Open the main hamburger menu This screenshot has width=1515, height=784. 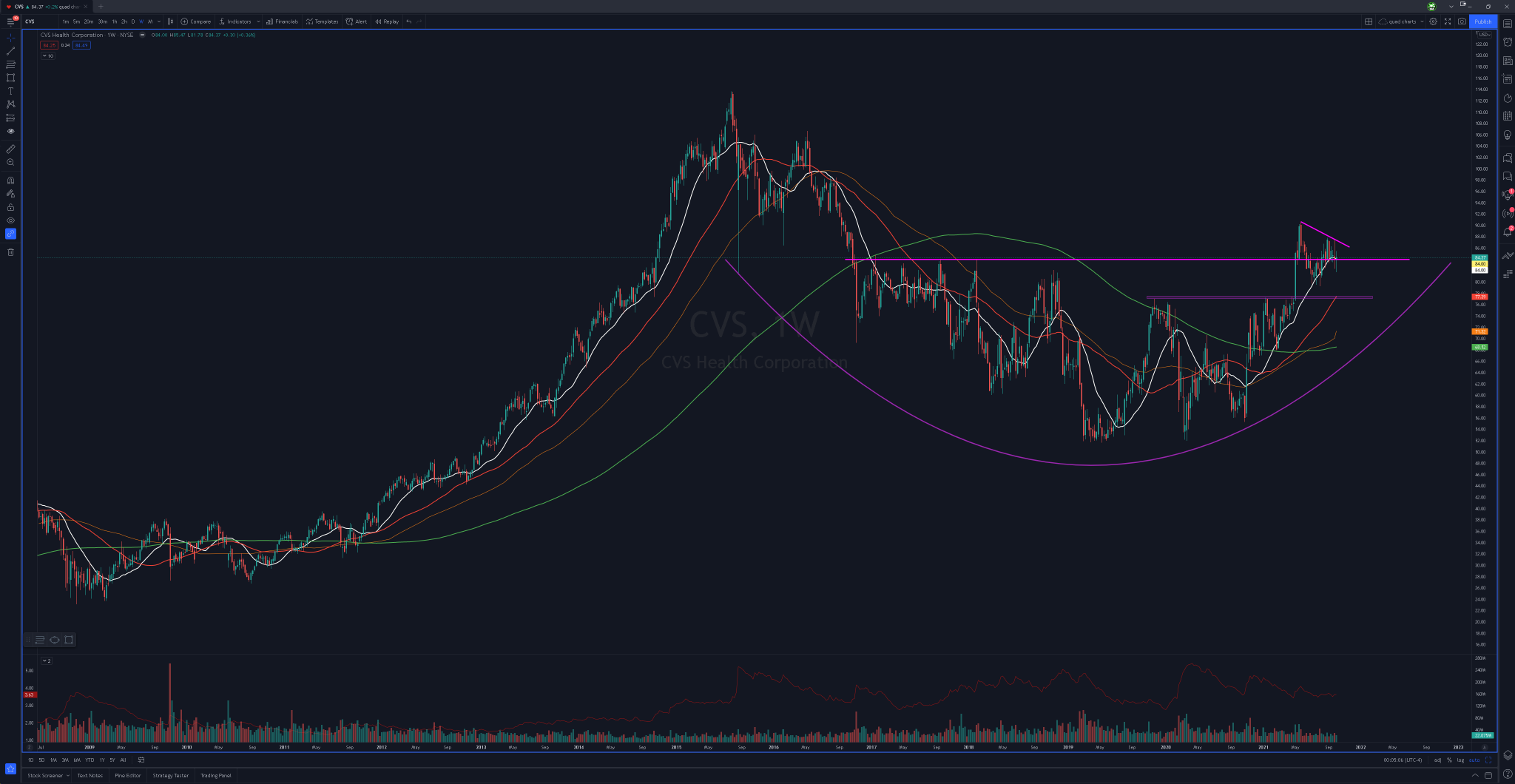(10, 21)
